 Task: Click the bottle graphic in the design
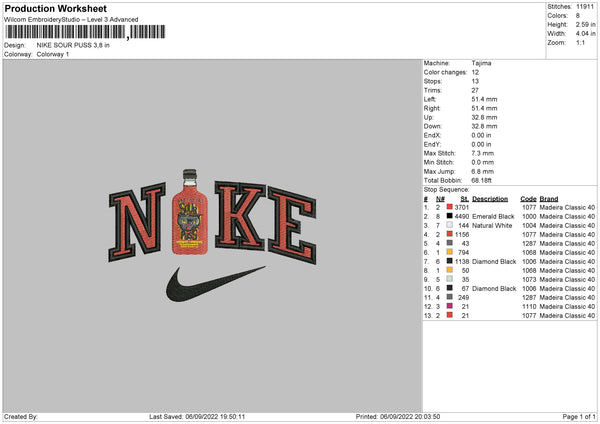pyautogui.click(x=190, y=212)
